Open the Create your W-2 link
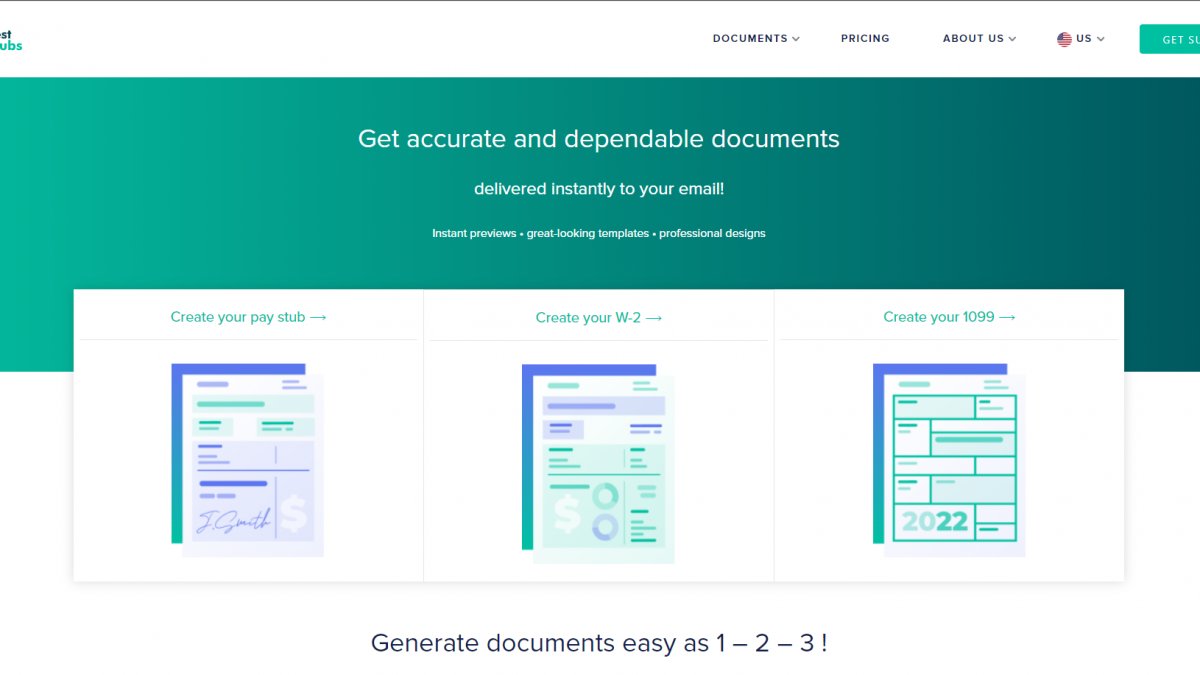Viewport: 1200px width, 675px height. point(598,317)
